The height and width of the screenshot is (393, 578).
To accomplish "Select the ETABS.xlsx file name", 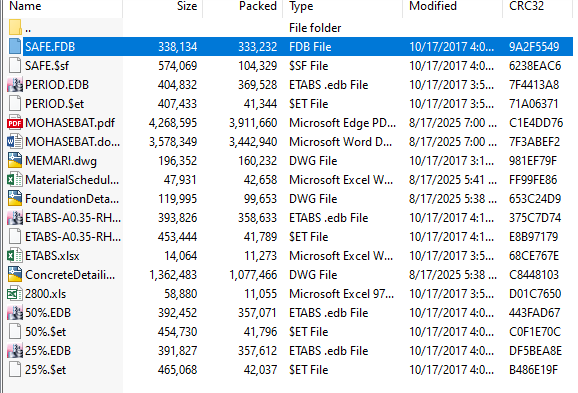I will click(x=52, y=256).
